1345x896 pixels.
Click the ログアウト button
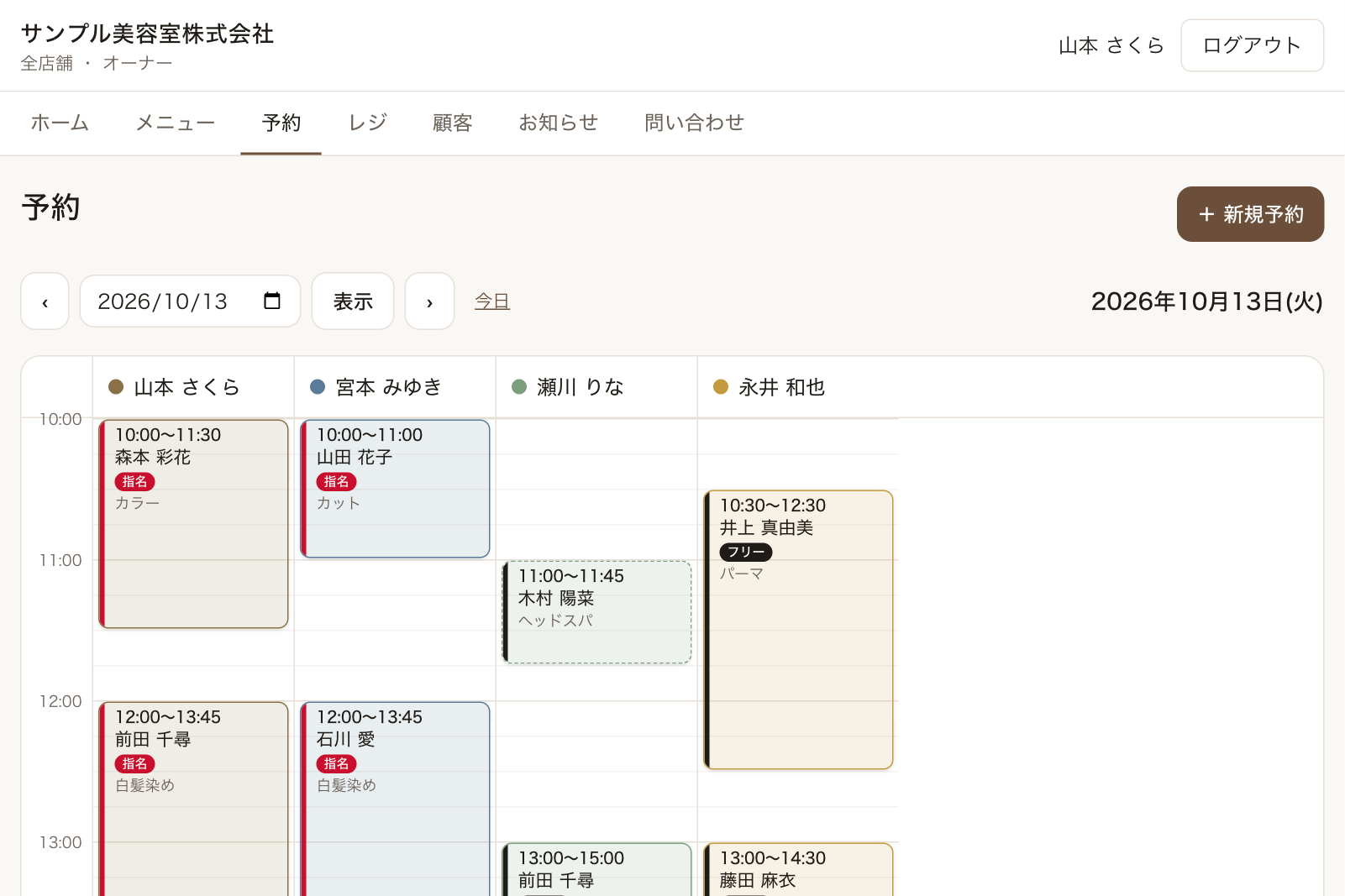[1253, 45]
